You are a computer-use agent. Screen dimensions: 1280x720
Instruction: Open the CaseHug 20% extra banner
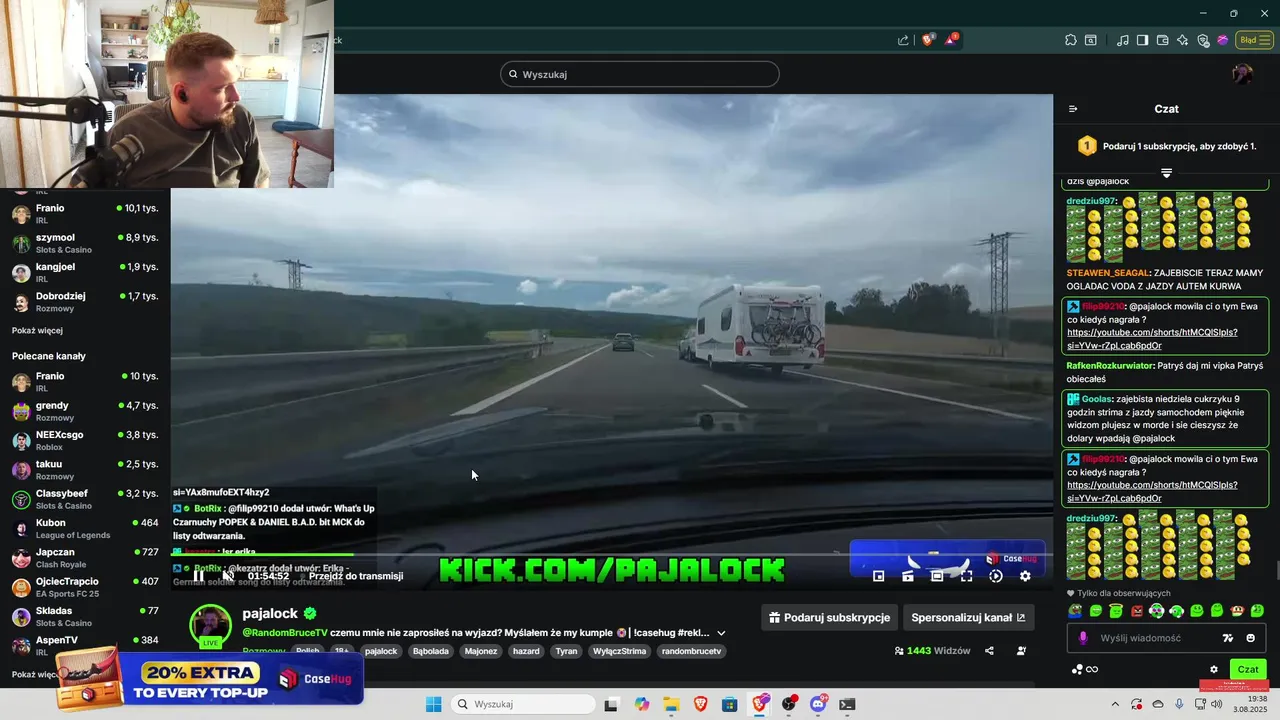[x=209, y=679]
